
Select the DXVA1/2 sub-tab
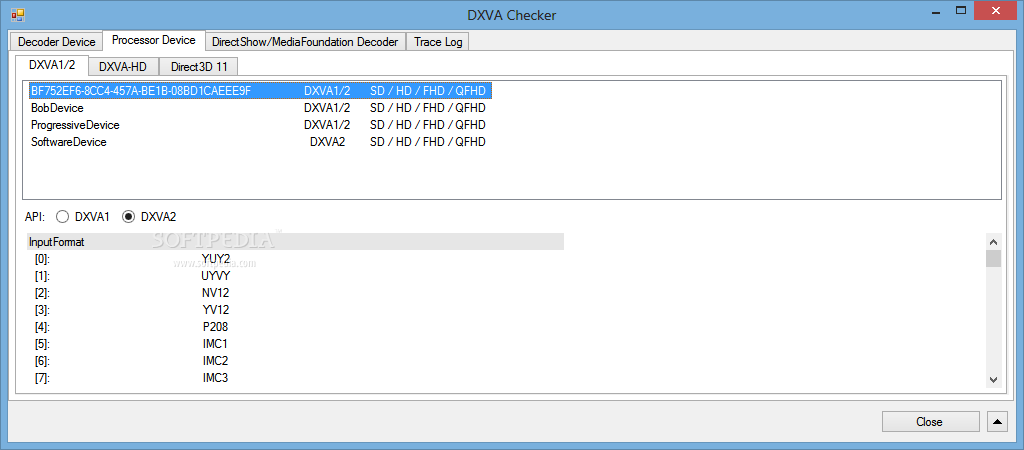[52, 65]
